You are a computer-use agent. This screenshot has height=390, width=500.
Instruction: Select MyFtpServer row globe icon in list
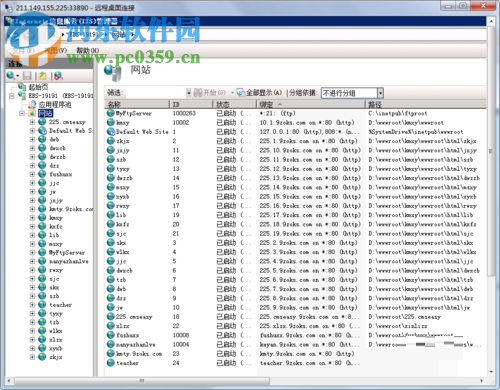pyautogui.click(x=111, y=113)
